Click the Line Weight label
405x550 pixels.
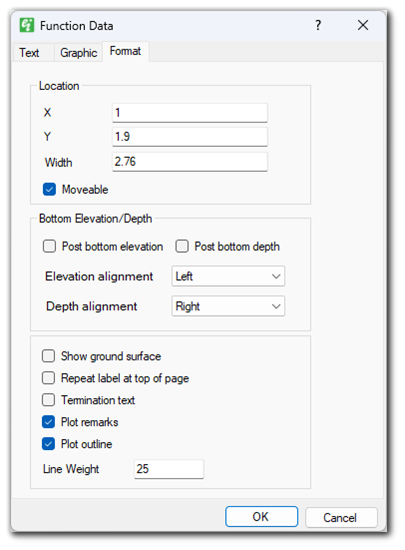click(x=71, y=469)
